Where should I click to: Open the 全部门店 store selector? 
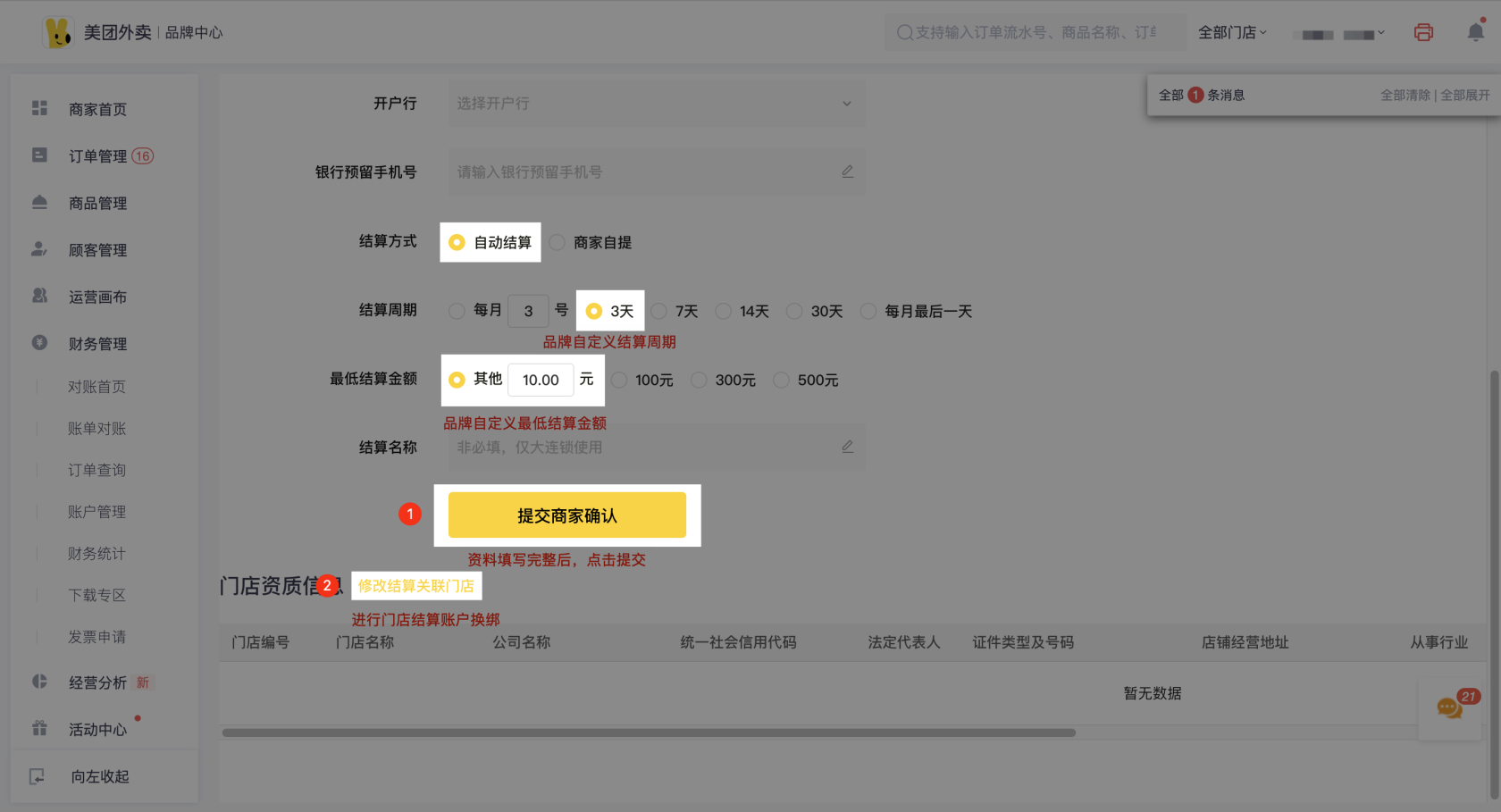(1231, 33)
